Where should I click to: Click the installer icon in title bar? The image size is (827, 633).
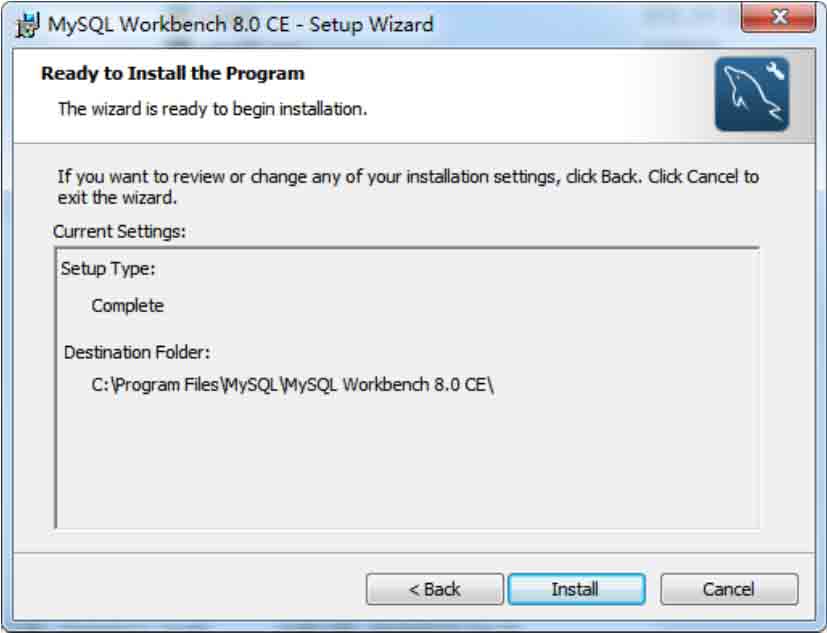coord(27,25)
